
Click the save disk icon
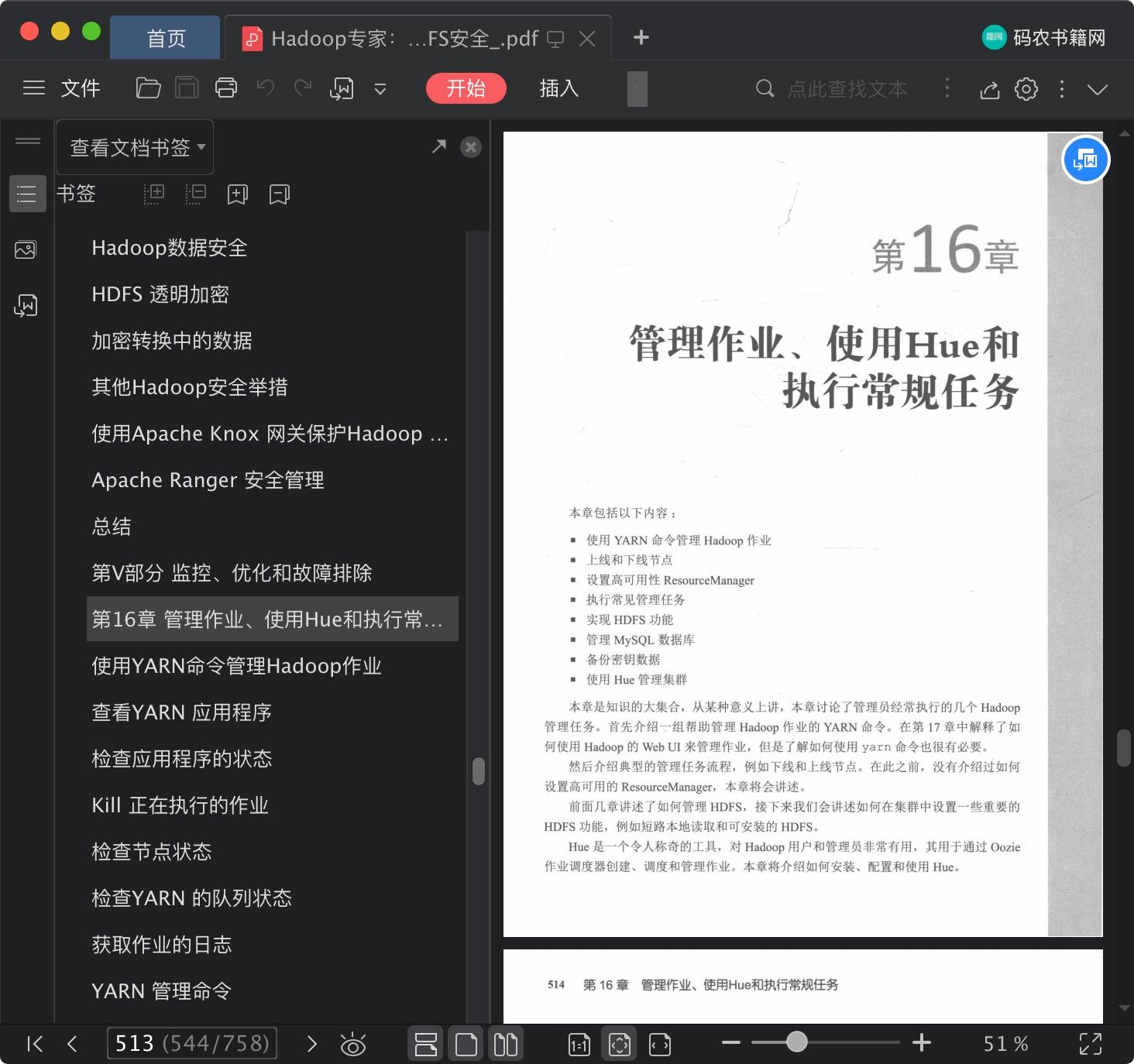click(187, 88)
